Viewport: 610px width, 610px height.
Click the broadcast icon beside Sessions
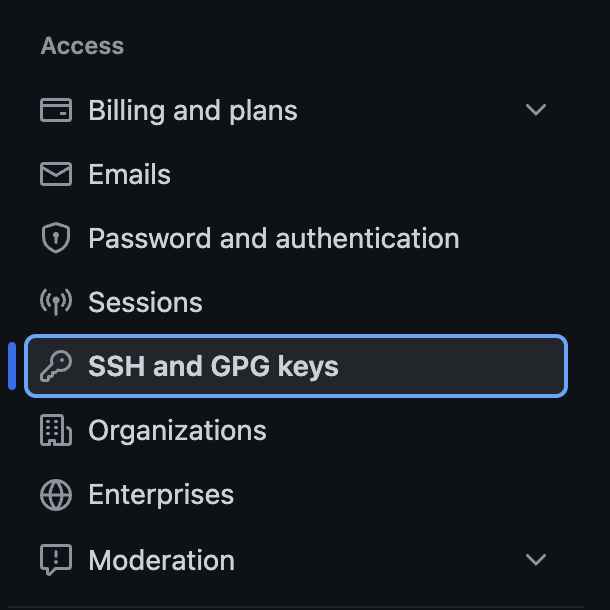point(56,302)
